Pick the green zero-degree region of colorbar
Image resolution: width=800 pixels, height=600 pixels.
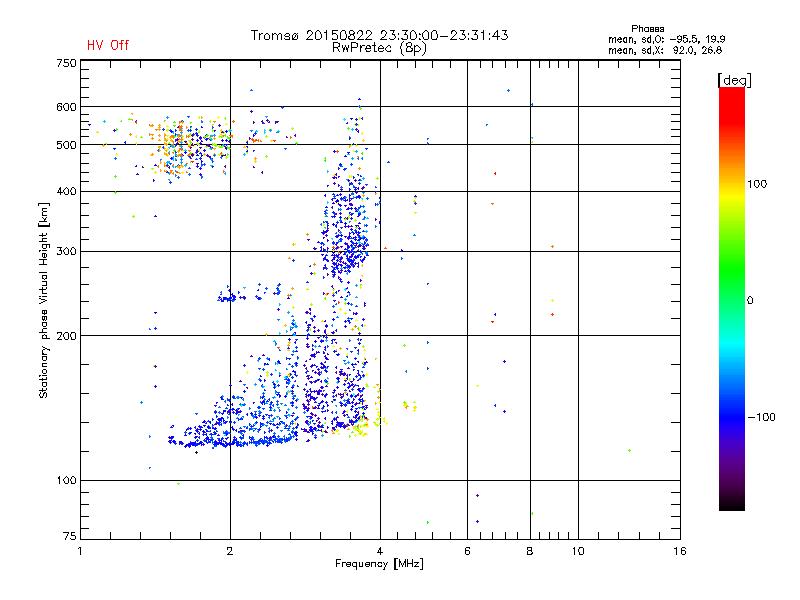[732, 300]
